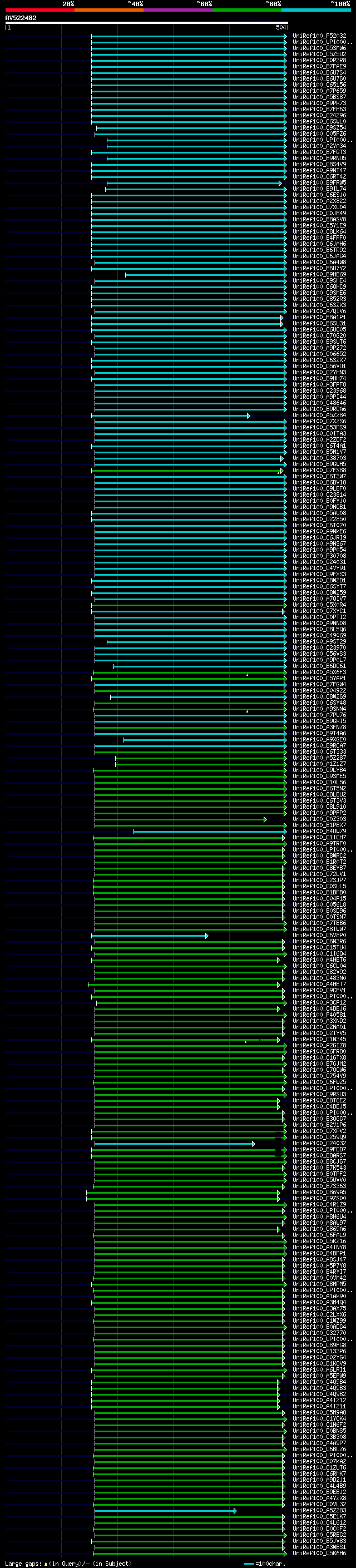This screenshot has height=1568, width=356.
Task: Select hit label UniRef100_B6U7G0
Action: click(x=319, y=78)
